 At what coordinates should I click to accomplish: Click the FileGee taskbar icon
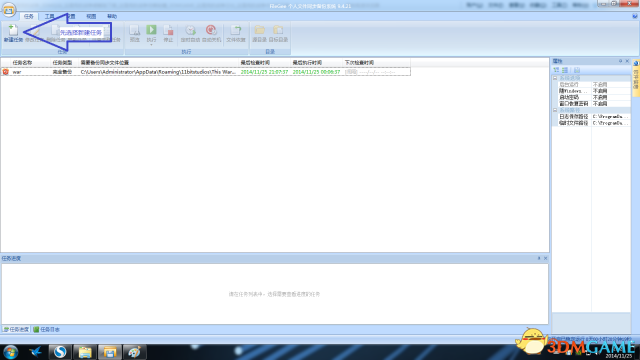click(110, 352)
